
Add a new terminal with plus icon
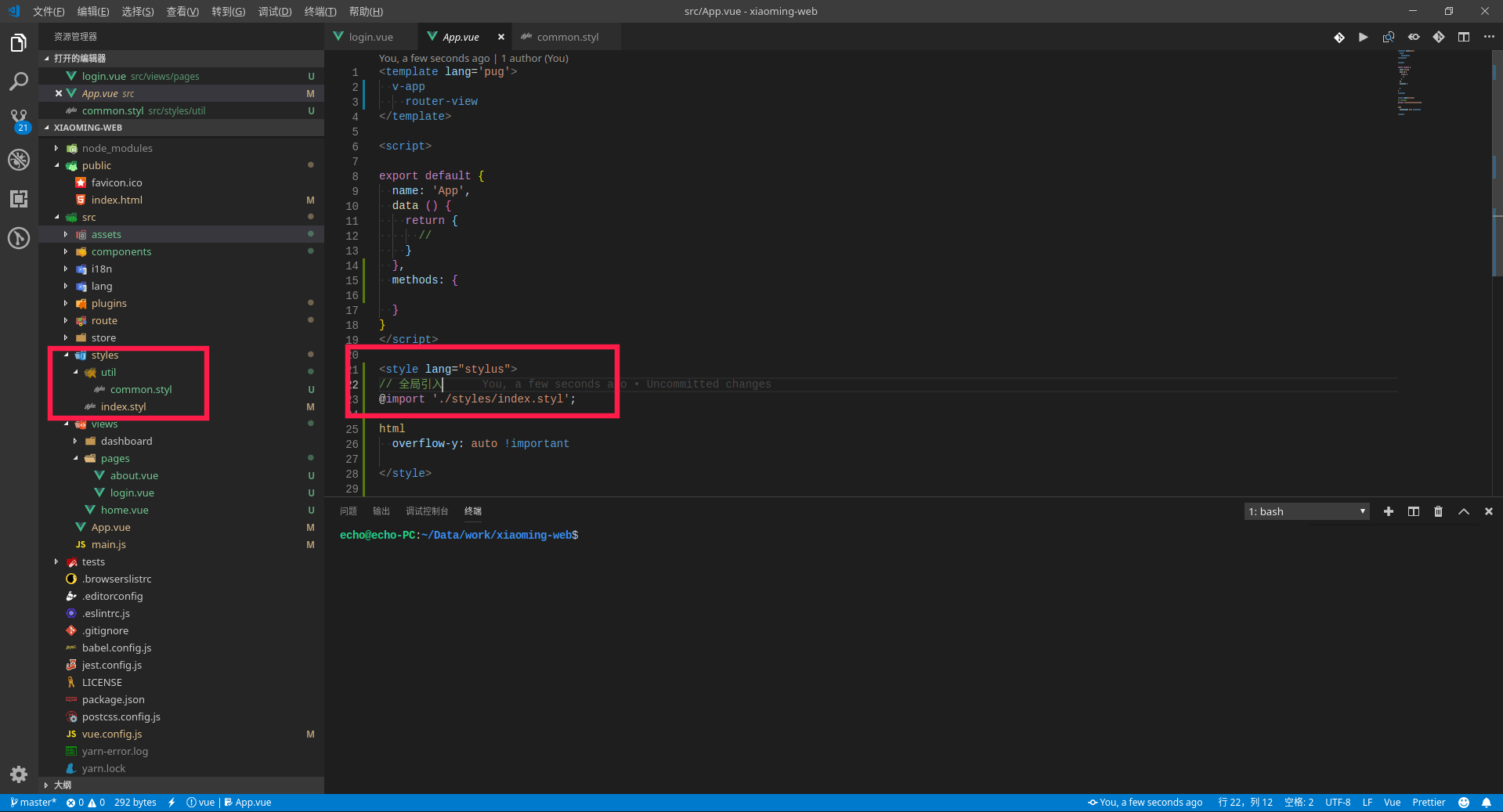pos(1389,511)
